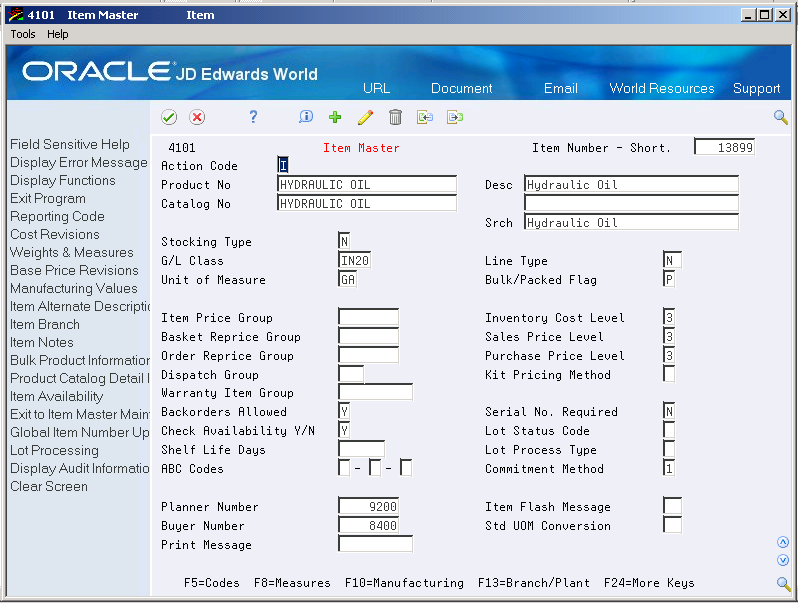This screenshot has height=603, width=798.
Task: Click the green checkmark OK icon
Action: [169, 117]
